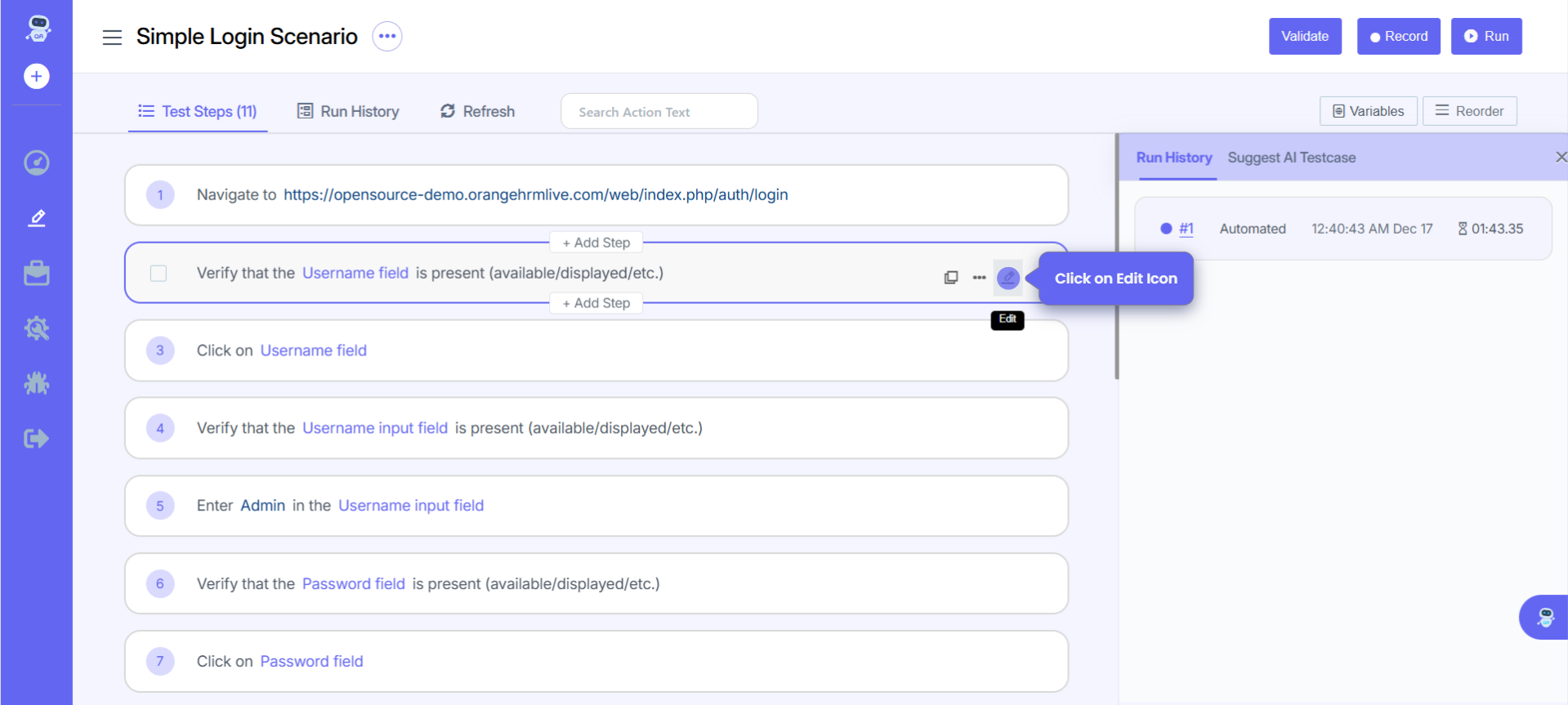This screenshot has height=705, width=1568.
Task: Click the pencil Edit icon on step 2
Action: (1008, 278)
